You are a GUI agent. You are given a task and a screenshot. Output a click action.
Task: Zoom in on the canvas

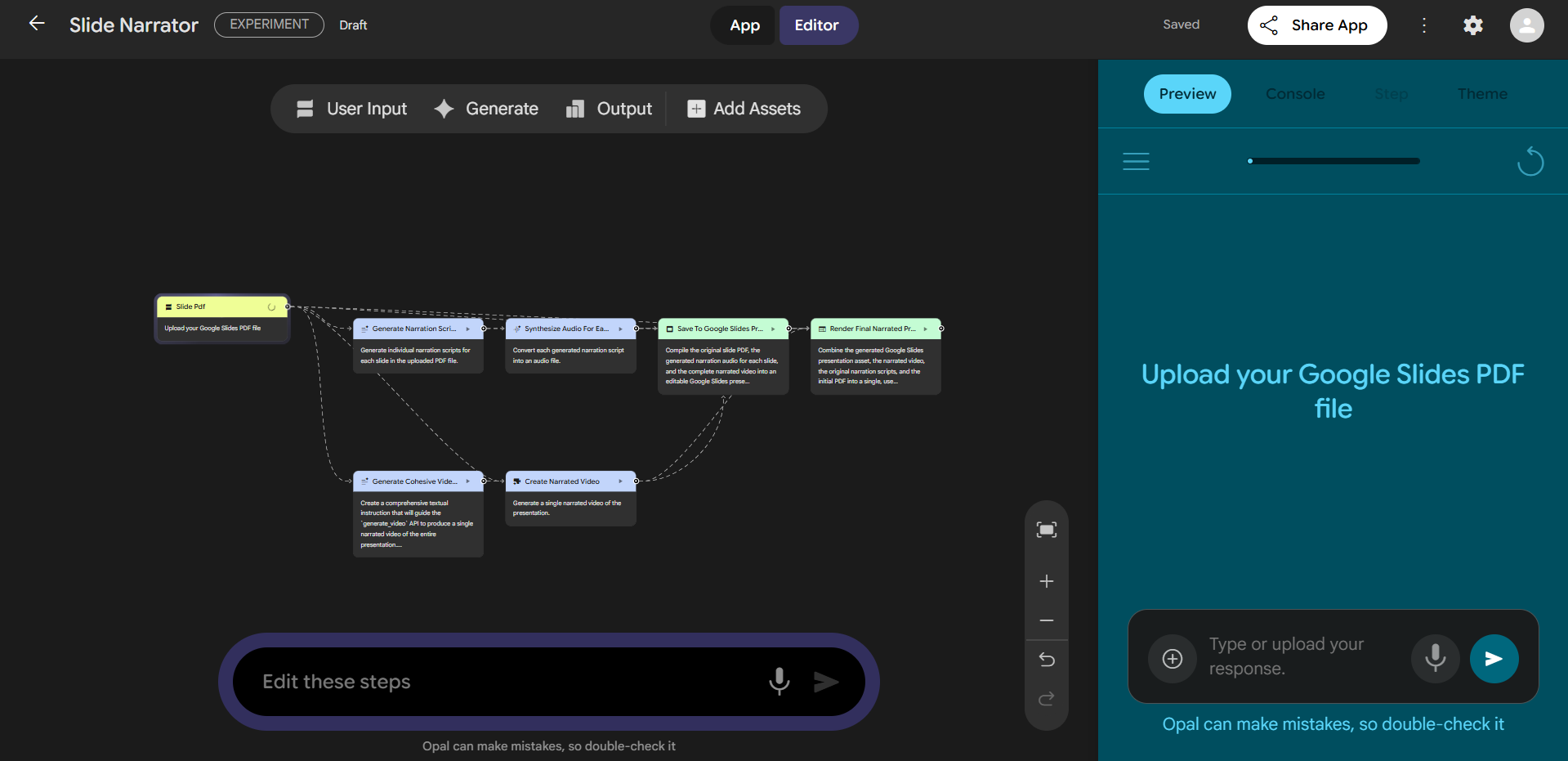click(1046, 581)
